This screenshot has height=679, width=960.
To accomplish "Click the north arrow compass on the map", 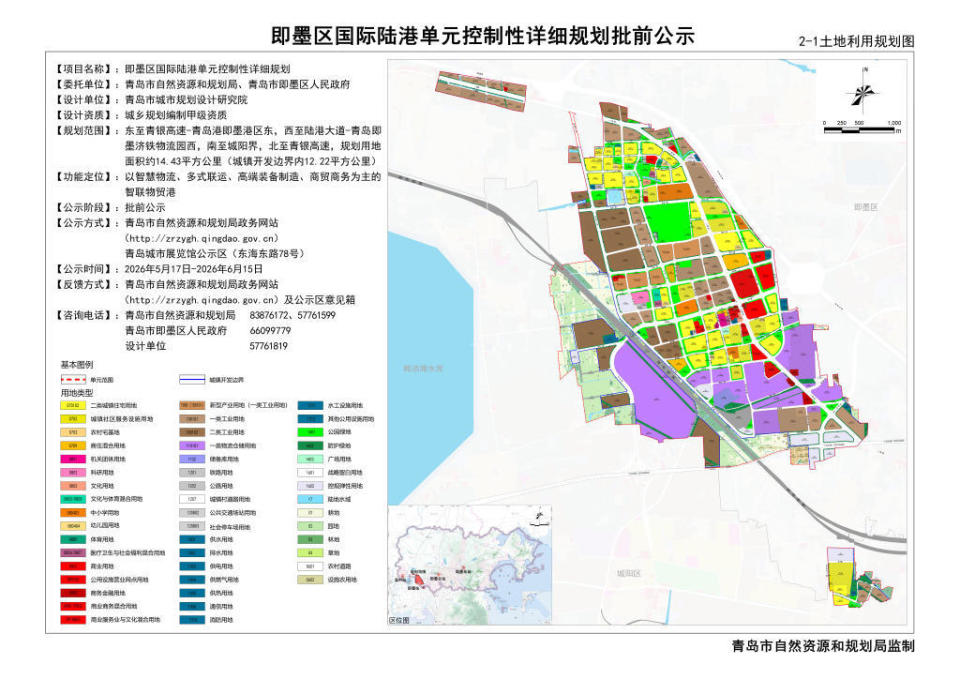I will [x=863, y=92].
